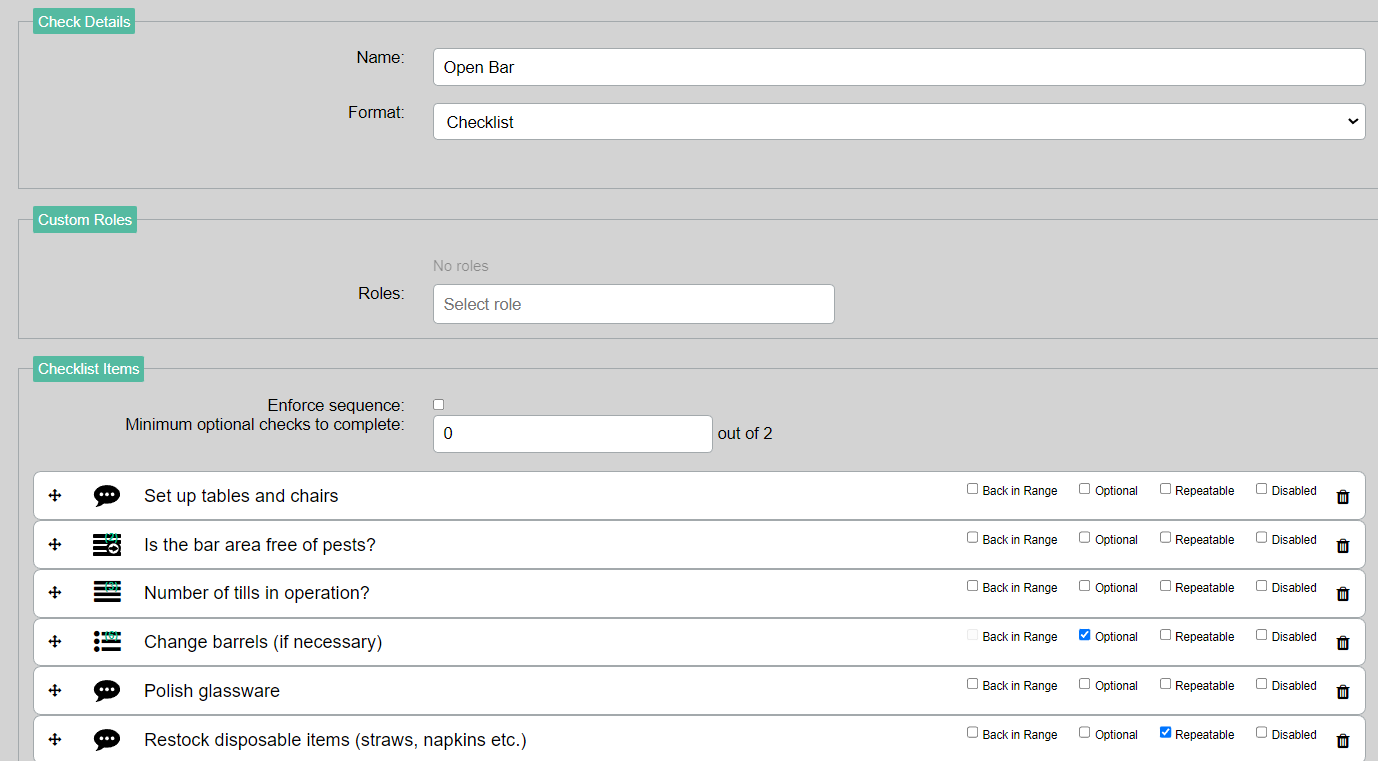This screenshot has height=761, width=1378.
Task: Check Back in Range for 'Number of tills in operation?'
Action: point(972,586)
